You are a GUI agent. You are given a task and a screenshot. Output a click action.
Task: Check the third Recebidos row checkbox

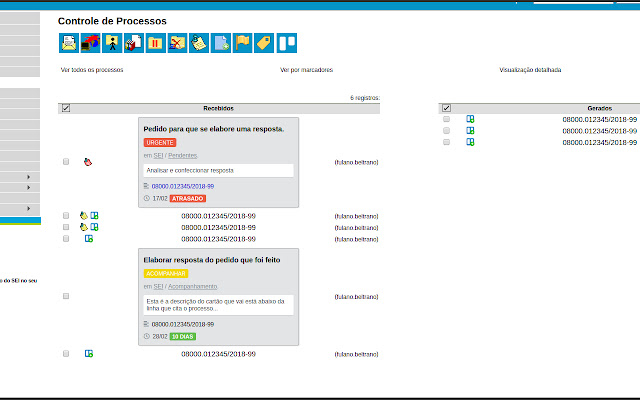click(66, 227)
